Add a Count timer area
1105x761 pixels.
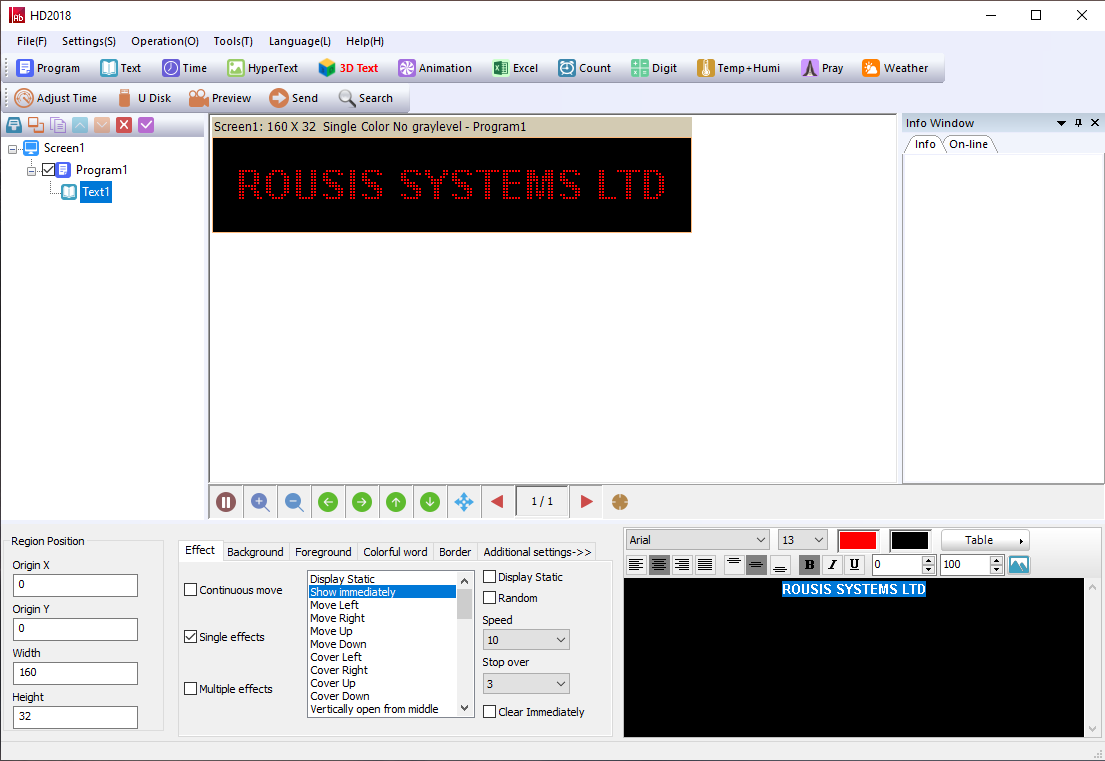[x=584, y=68]
